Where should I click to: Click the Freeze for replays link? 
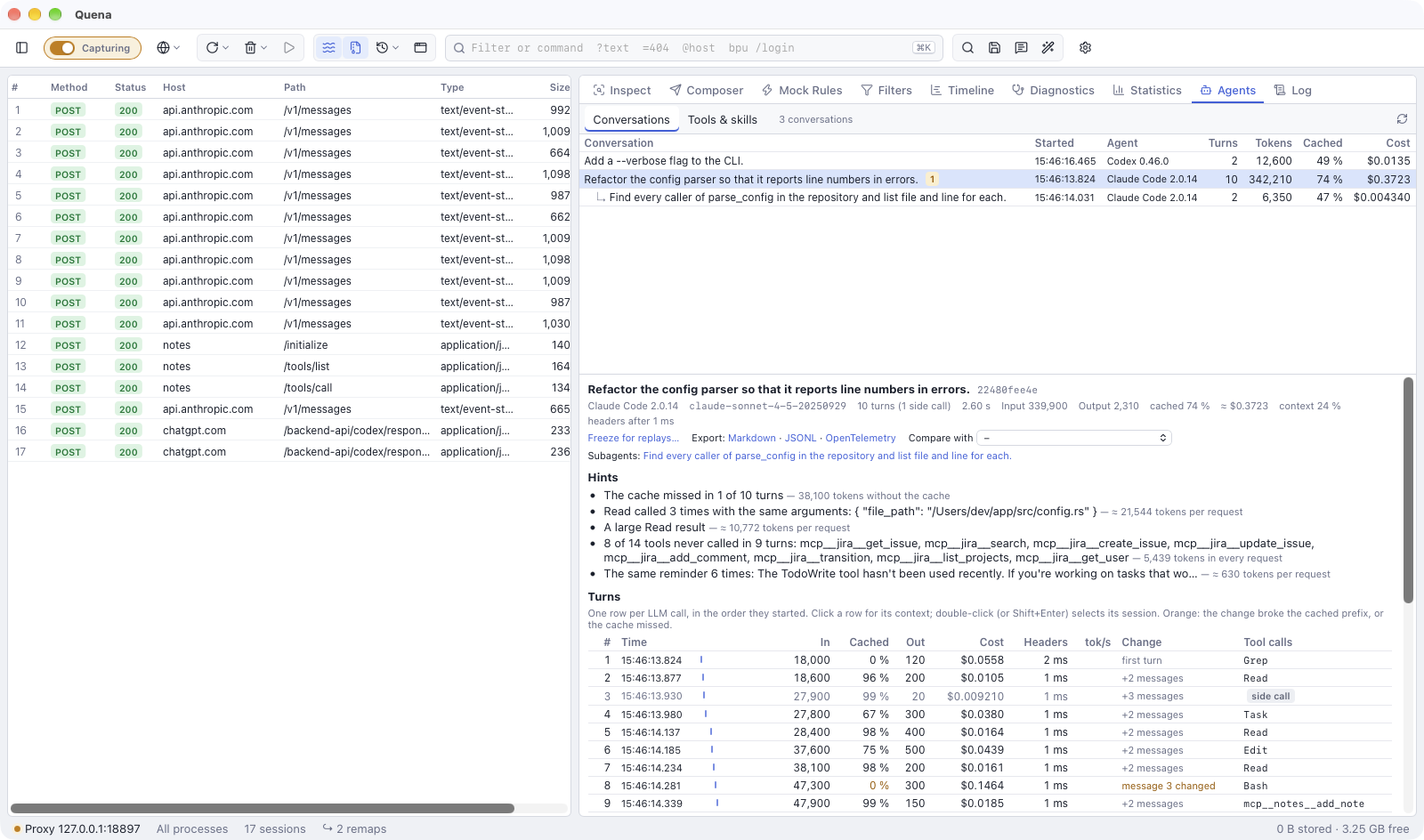(634, 438)
